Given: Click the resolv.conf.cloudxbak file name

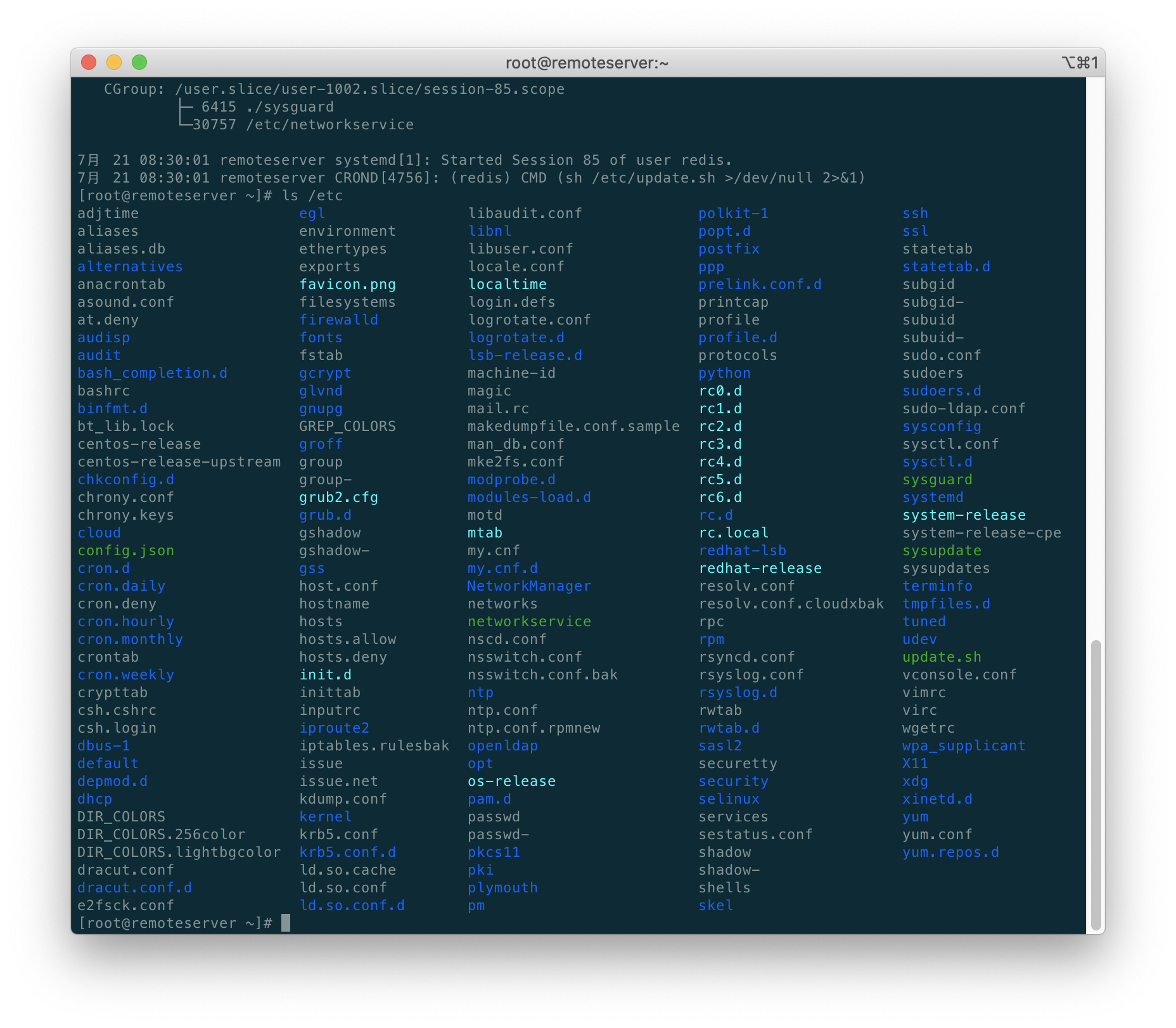Looking at the screenshot, I should pos(791,604).
